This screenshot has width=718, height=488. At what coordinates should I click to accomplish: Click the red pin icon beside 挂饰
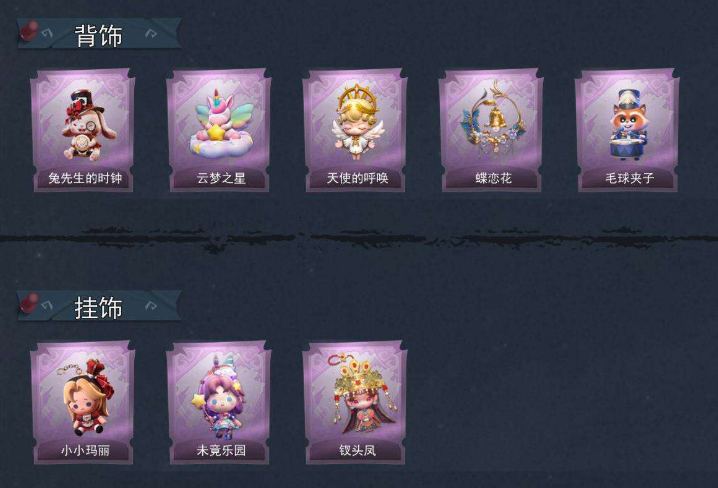pyautogui.click(x=29, y=303)
